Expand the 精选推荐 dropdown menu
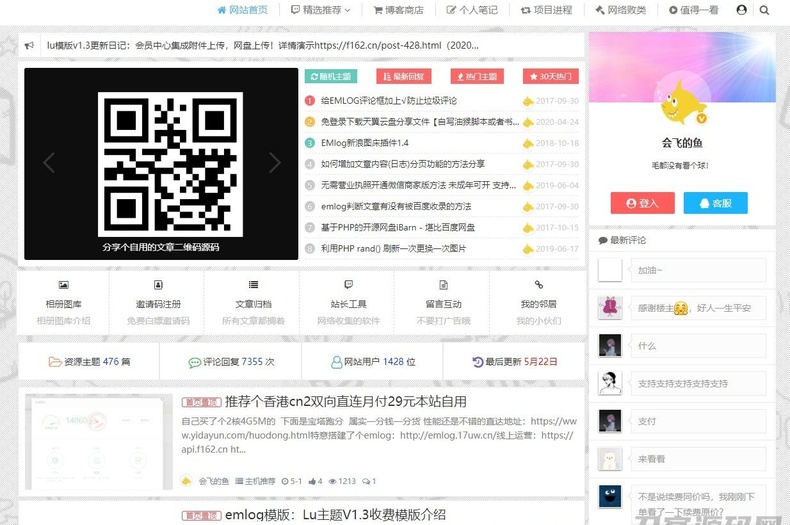Screen dimensions: 790x525 321,10
